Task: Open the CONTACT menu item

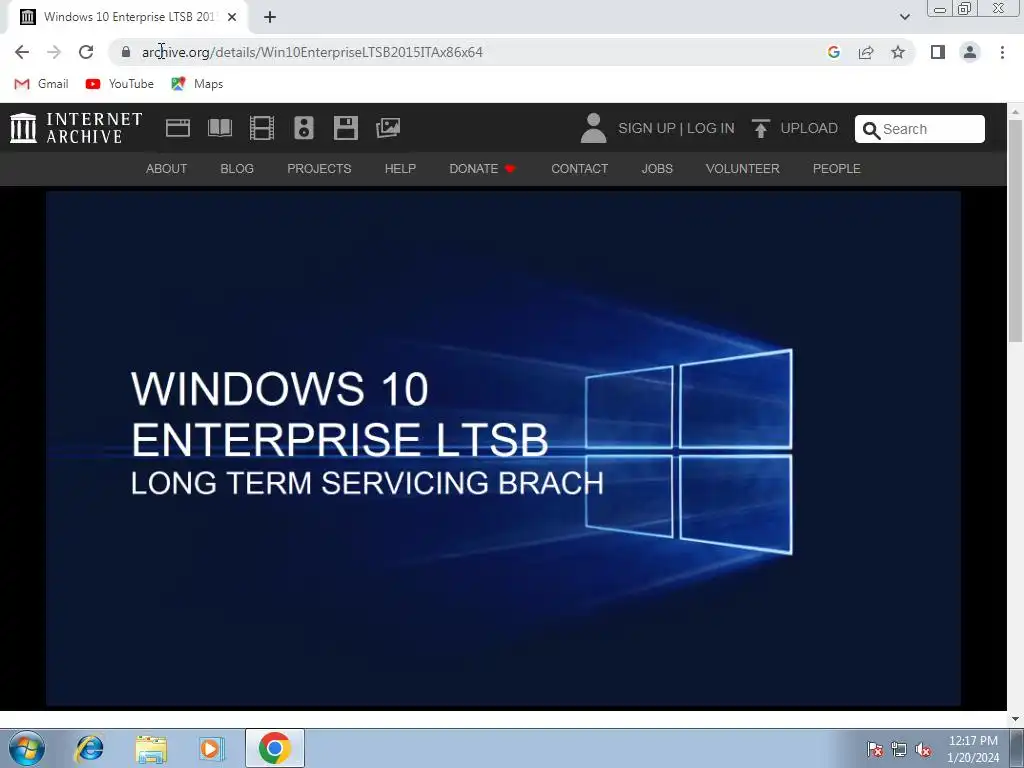Action: pyautogui.click(x=579, y=168)
